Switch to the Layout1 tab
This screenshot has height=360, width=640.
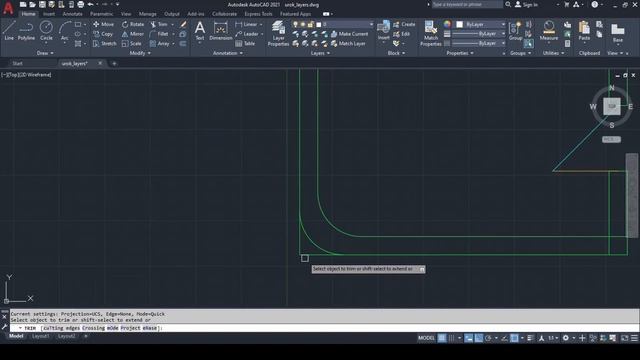point(40,336)
